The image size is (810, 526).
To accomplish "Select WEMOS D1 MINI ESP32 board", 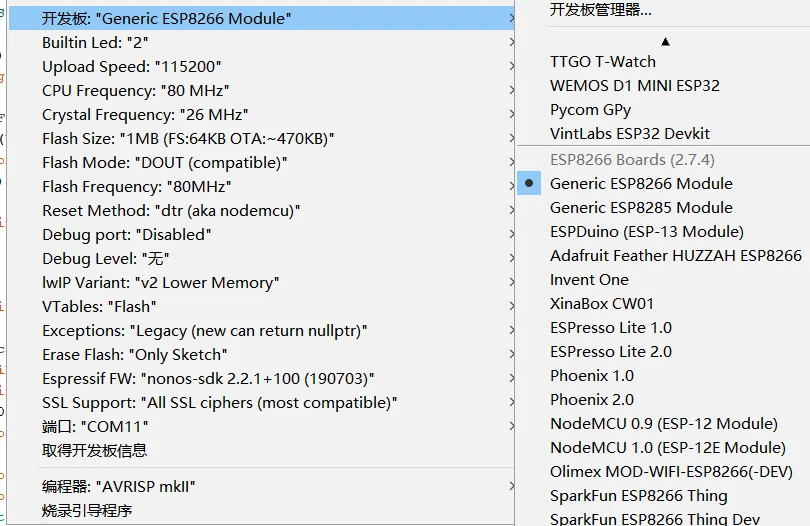I will point(635,86).
